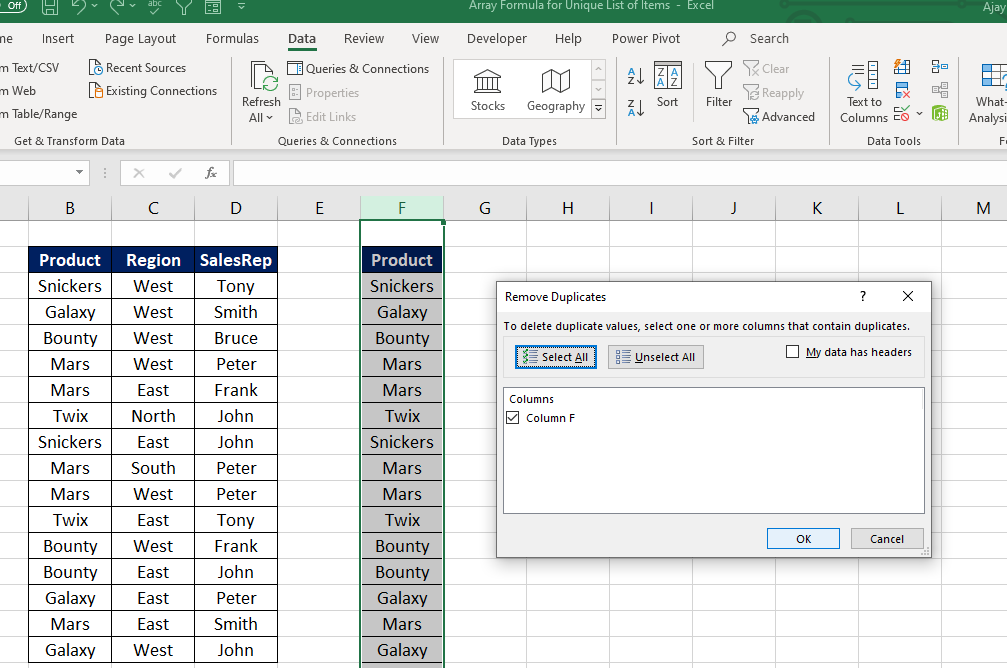
Task: Open the Developer tab
Action: 496,39
